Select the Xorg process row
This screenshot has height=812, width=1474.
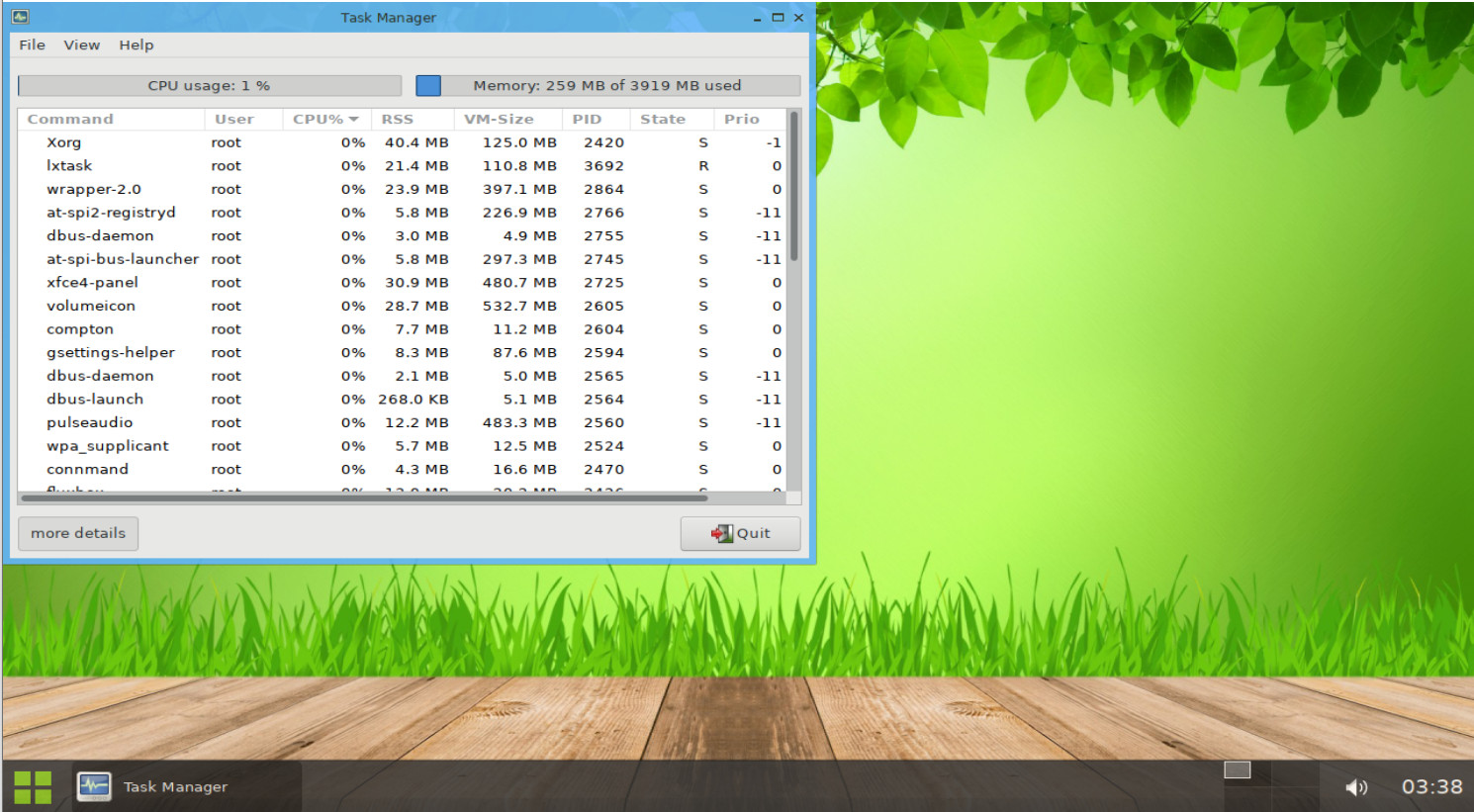click(x=403, y=142)
